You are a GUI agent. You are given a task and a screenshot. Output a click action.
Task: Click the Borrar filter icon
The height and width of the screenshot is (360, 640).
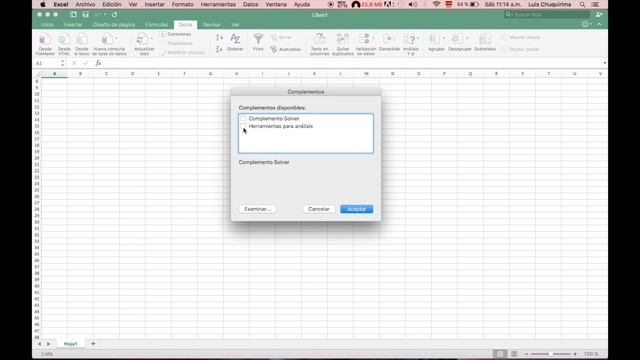tap(273, 38)
